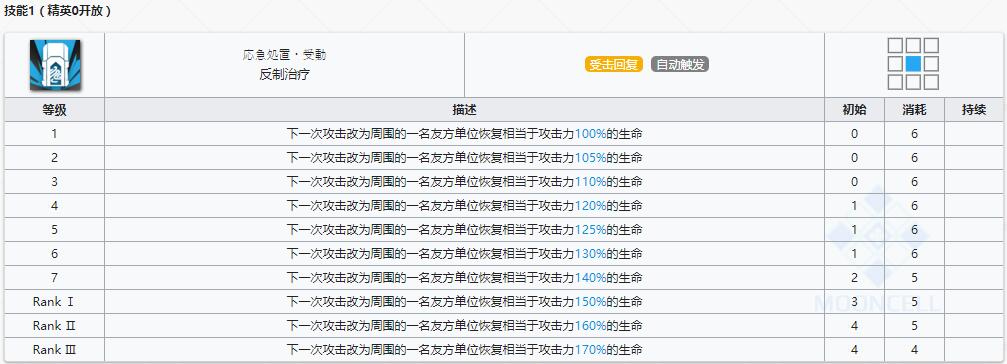Click the 消耗 value 4 in Rank Ⅲ row
Viewport: 1007px width, 364px height.
click(914, 350)
